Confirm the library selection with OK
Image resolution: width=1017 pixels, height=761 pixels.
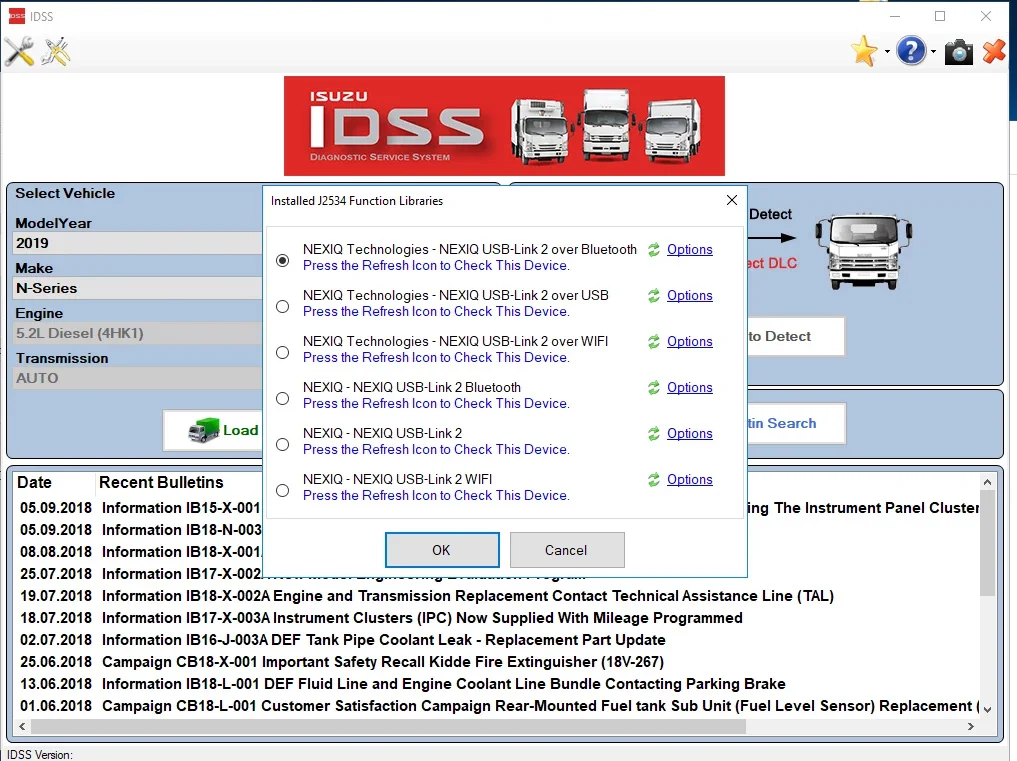[x=442, y=550]
